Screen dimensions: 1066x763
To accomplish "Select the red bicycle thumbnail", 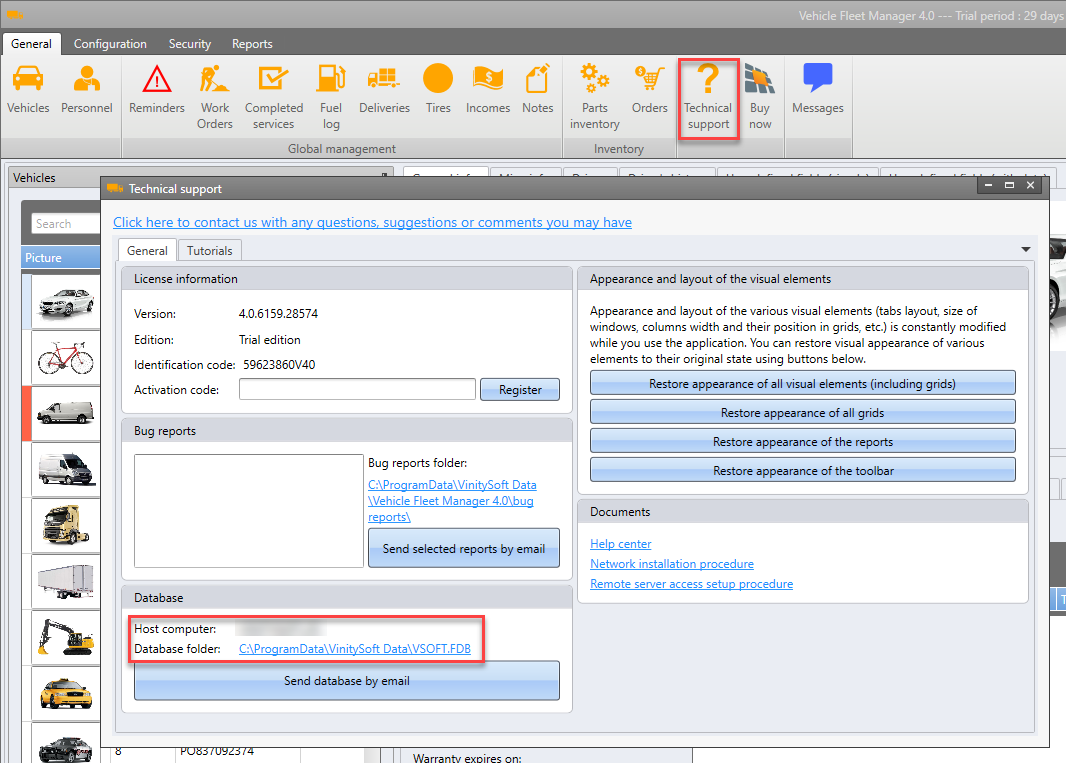I will (65, 358).
